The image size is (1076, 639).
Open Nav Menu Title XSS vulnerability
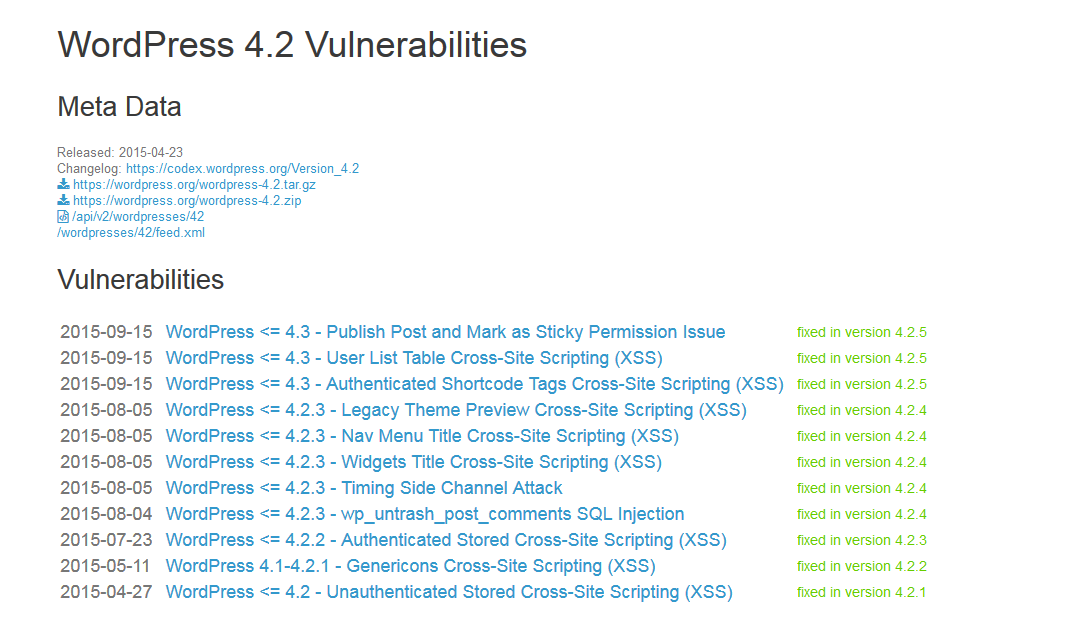tap(422, 436)
